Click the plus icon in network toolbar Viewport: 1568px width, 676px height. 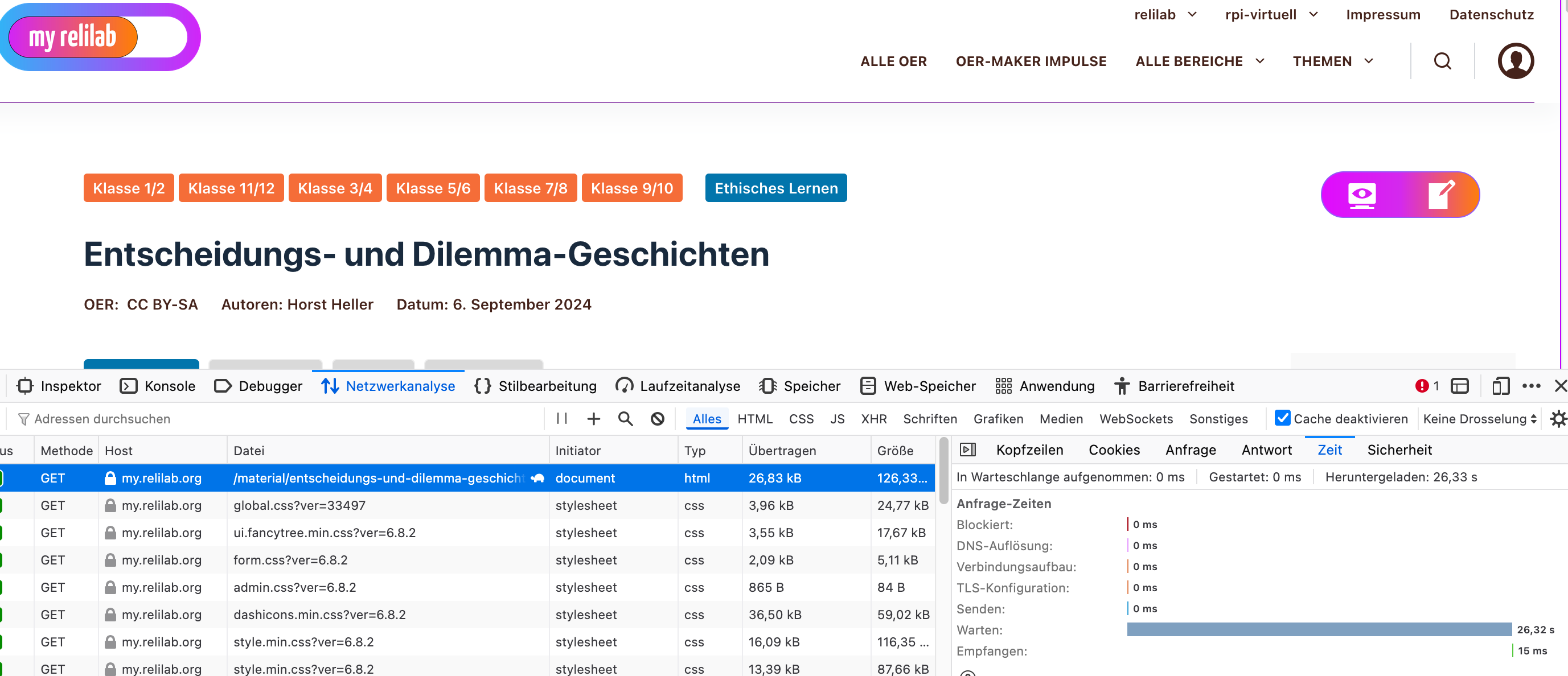pos(593,419)
